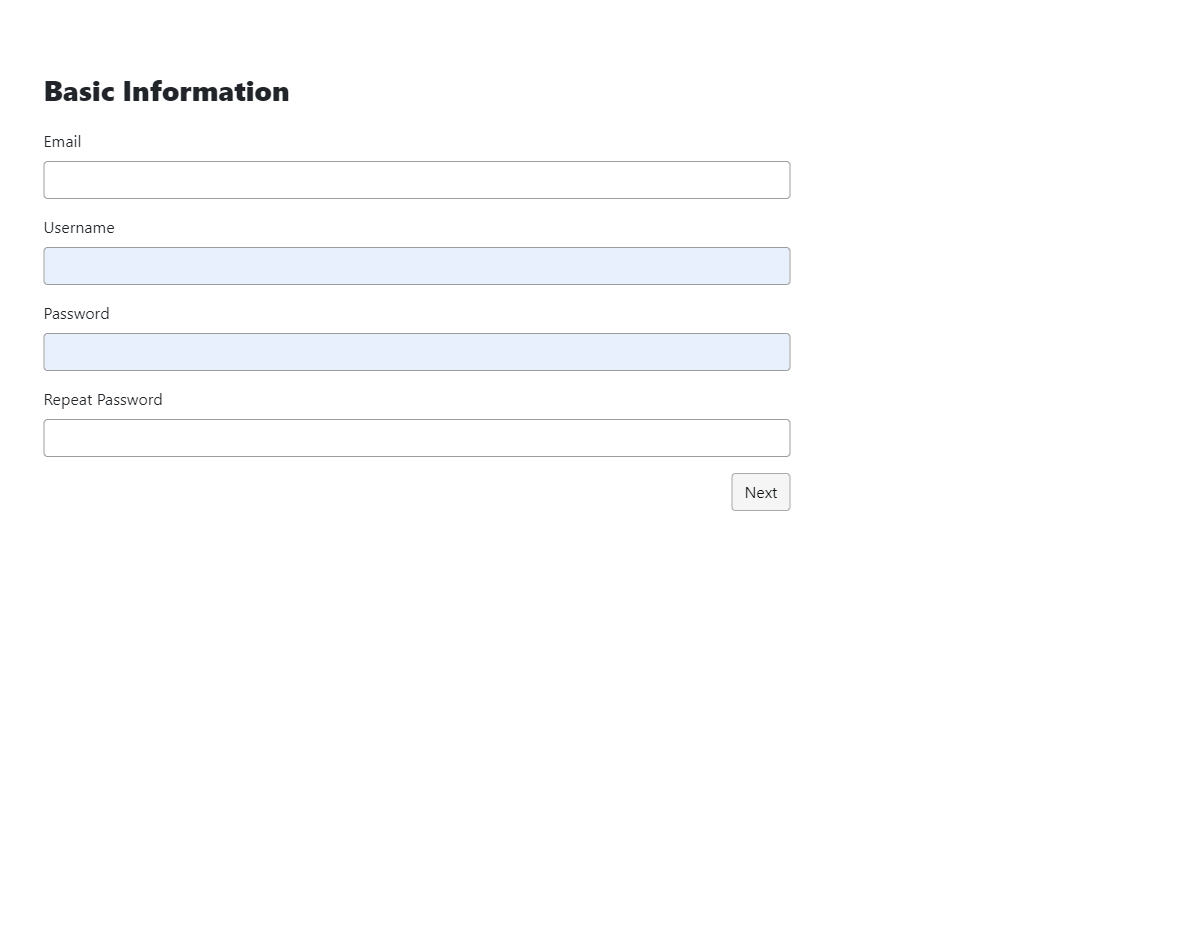Click into the Repeat Password field
Screen dimensions: 1200x952
[x=416, y=438]
